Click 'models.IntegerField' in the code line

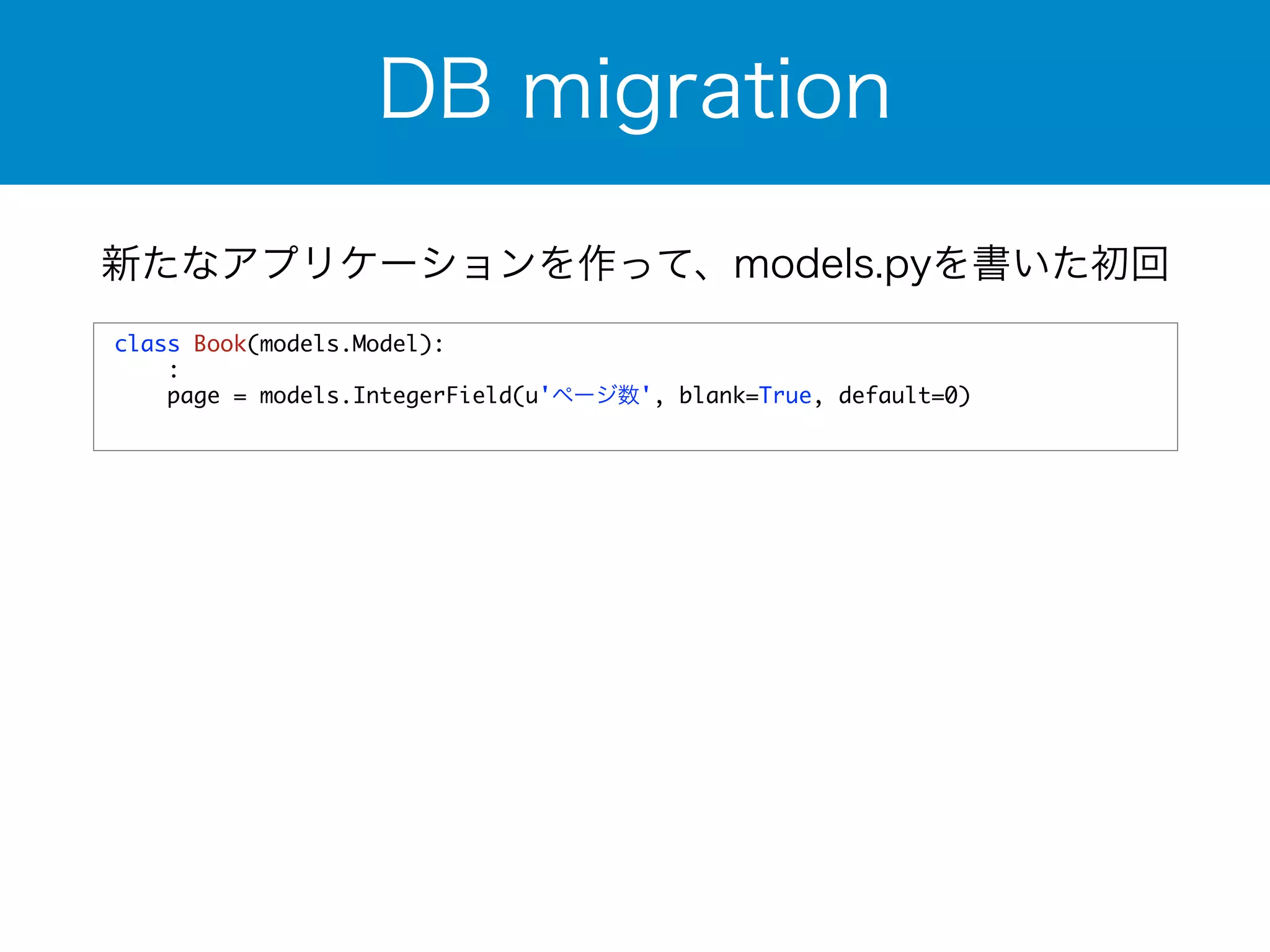(386, 396)
